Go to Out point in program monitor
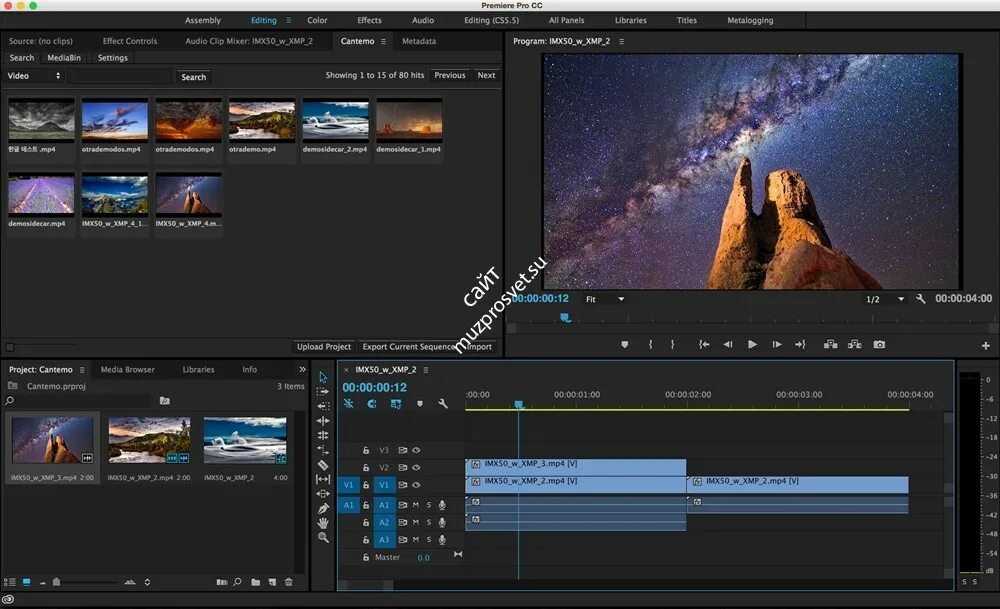Image resolution: width=1000 pixels, height=609 pixels. pos(800,344)
